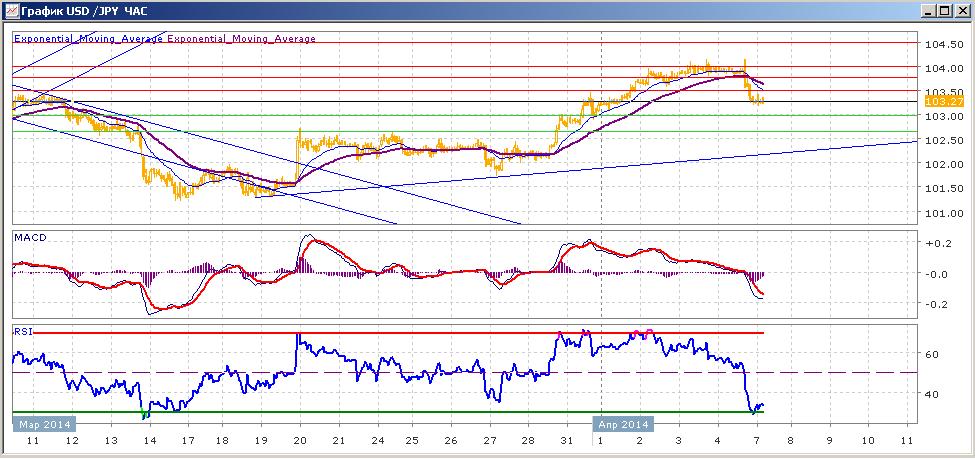The image size is (975, 459).
Task: Click the title 'График USD /JPY ЧАС'
Action: click(x=85, y=11)
